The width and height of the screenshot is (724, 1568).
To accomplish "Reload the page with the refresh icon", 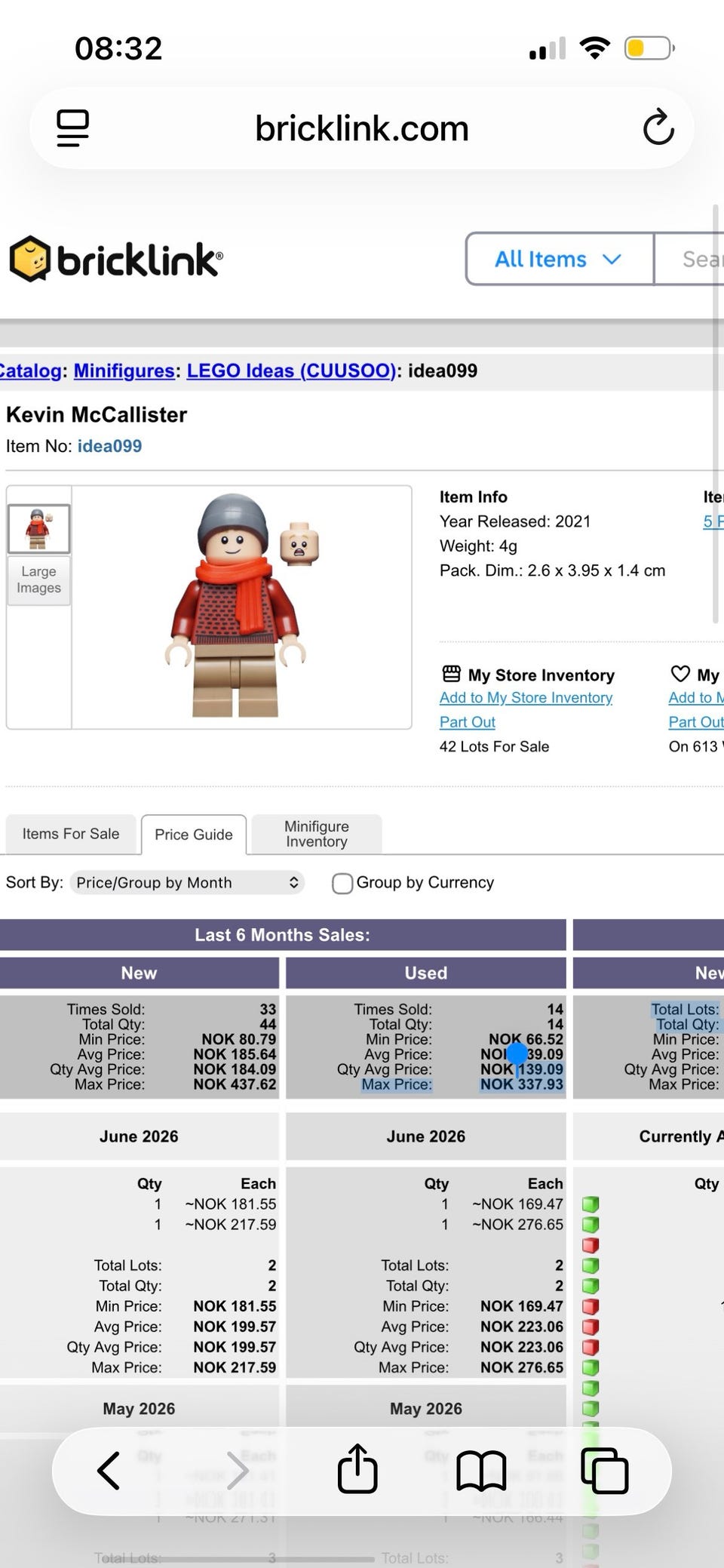I will pos(658,128).
